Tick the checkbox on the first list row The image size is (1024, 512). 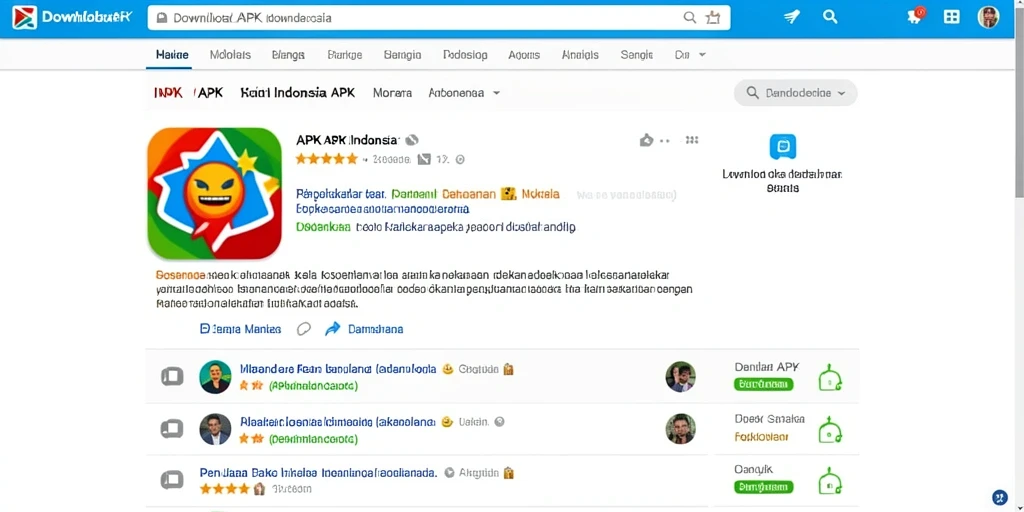tap(172, 376)
